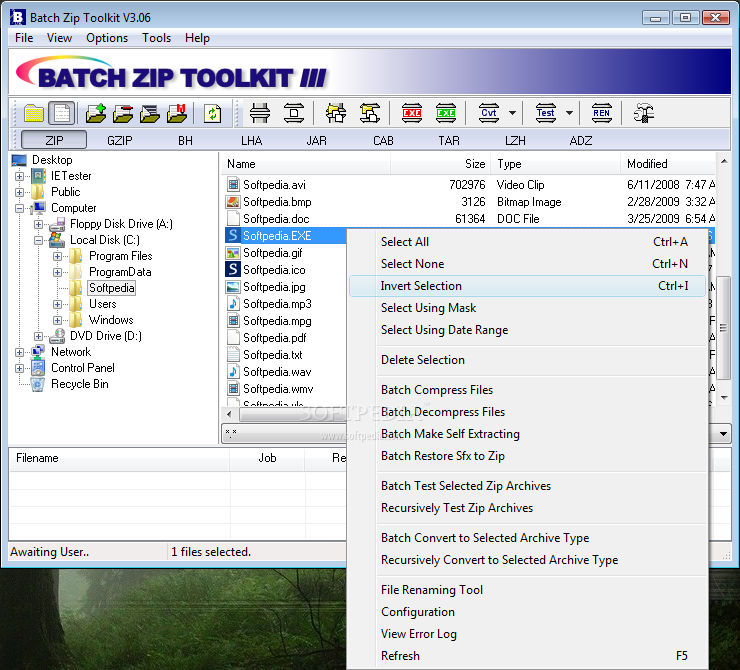Image resolution: width=740 pixels, height=670 pixels.
Task: Select CAB archive type
Action: 383,141
